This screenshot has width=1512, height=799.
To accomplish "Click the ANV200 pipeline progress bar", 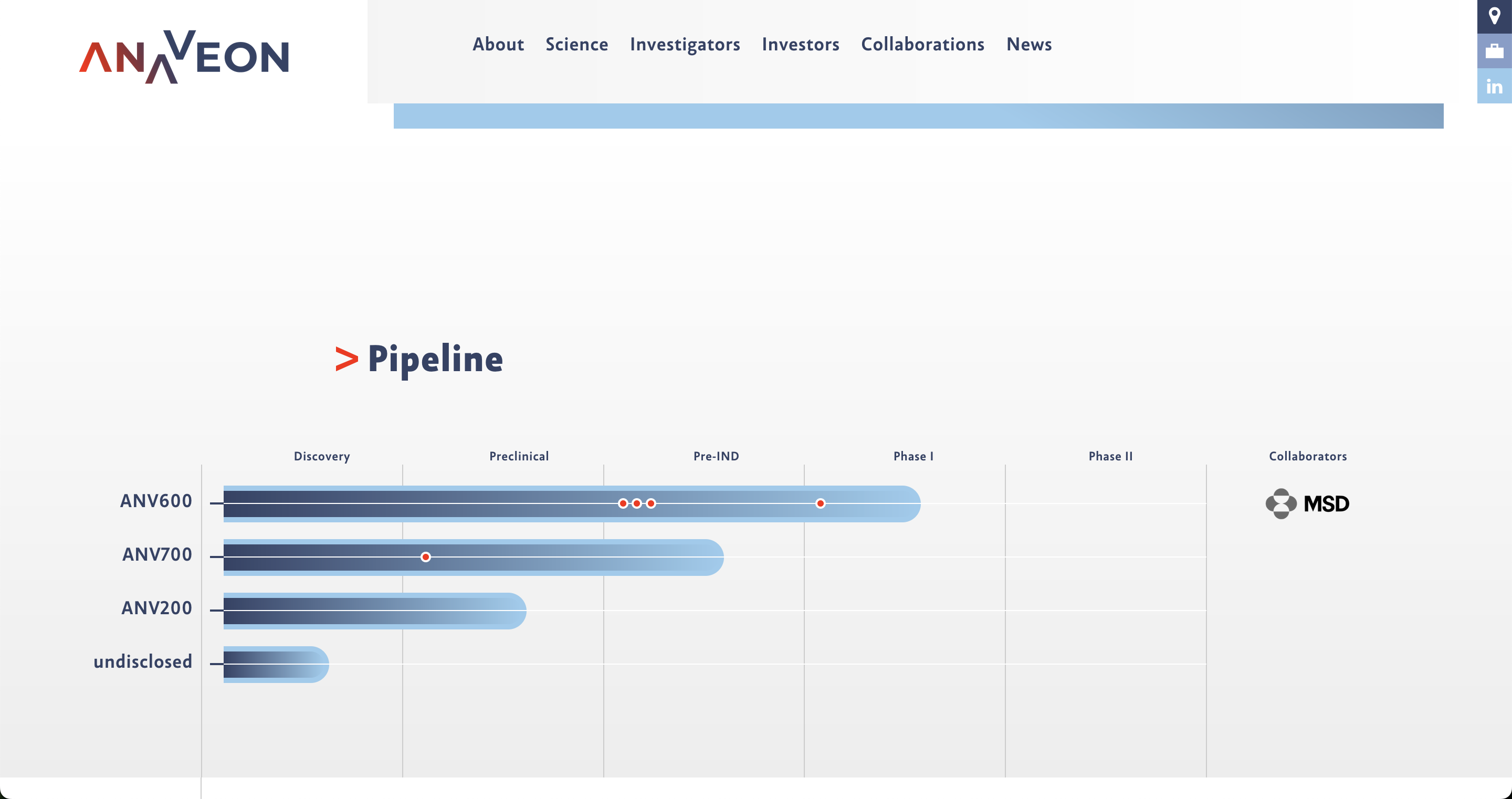I will click(374, 611).
